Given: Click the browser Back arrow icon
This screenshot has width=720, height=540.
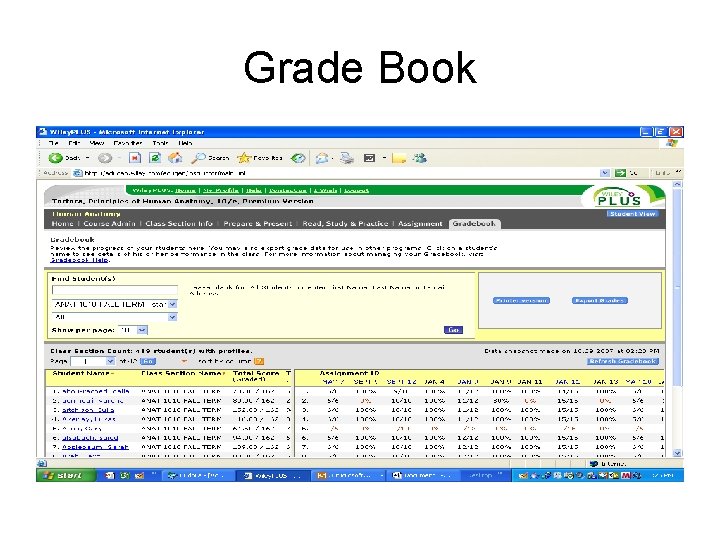Looking at the screenshot, I should (x=56, y=158).
